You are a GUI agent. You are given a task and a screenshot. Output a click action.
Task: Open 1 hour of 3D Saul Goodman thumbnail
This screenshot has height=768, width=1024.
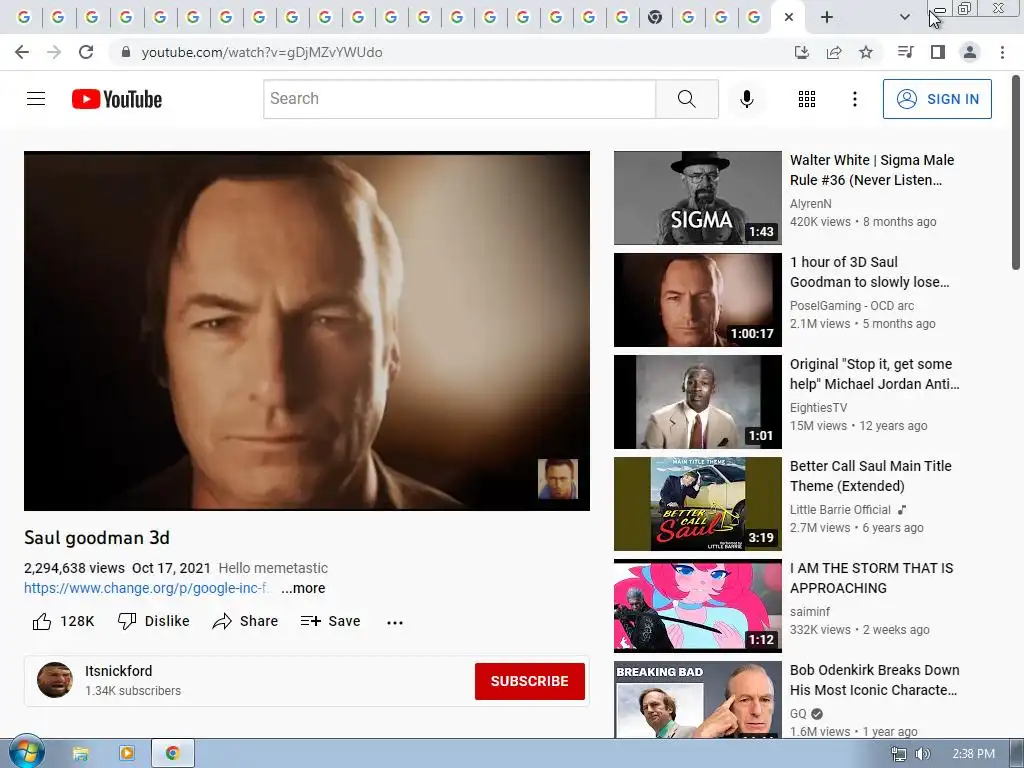point(697,300)
